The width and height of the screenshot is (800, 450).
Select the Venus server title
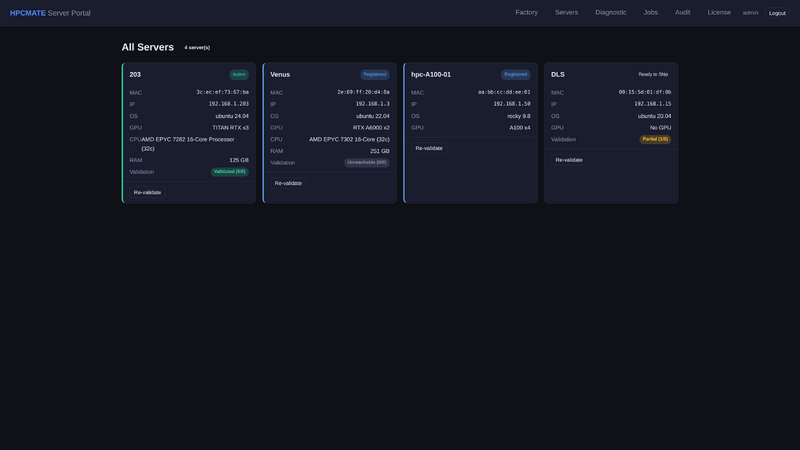coord(280,74)
